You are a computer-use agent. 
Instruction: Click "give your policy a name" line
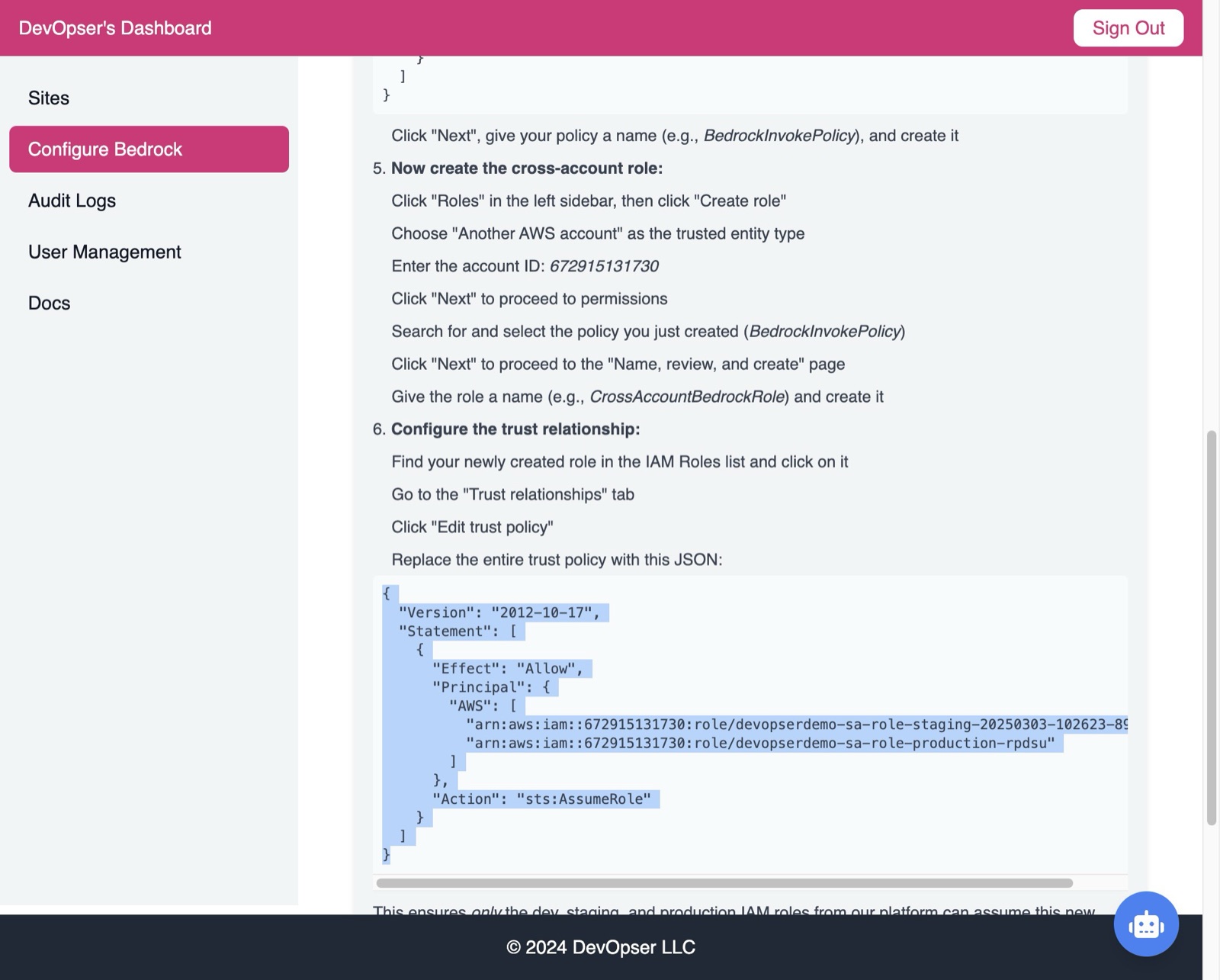tap(675, 136)
